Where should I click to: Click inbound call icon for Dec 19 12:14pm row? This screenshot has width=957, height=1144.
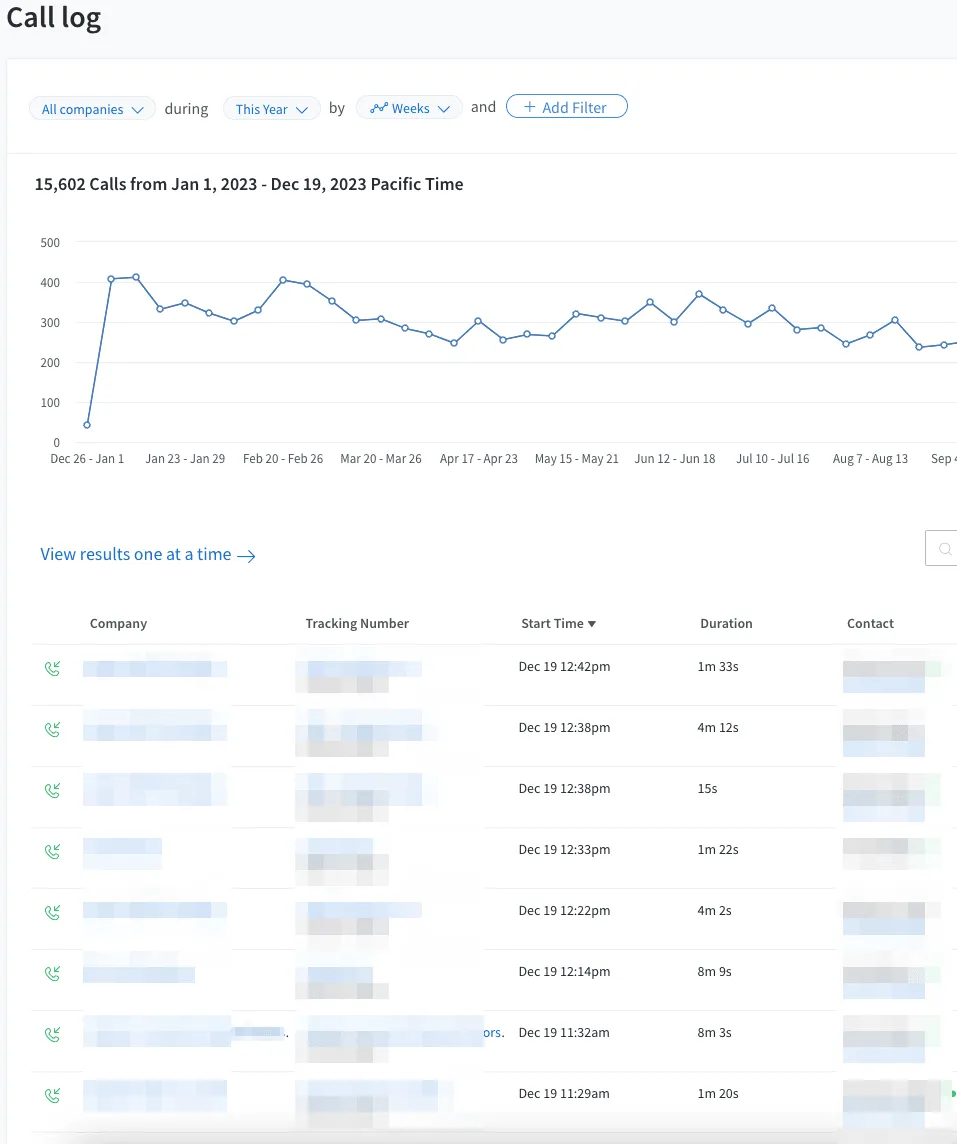point(53,973)
